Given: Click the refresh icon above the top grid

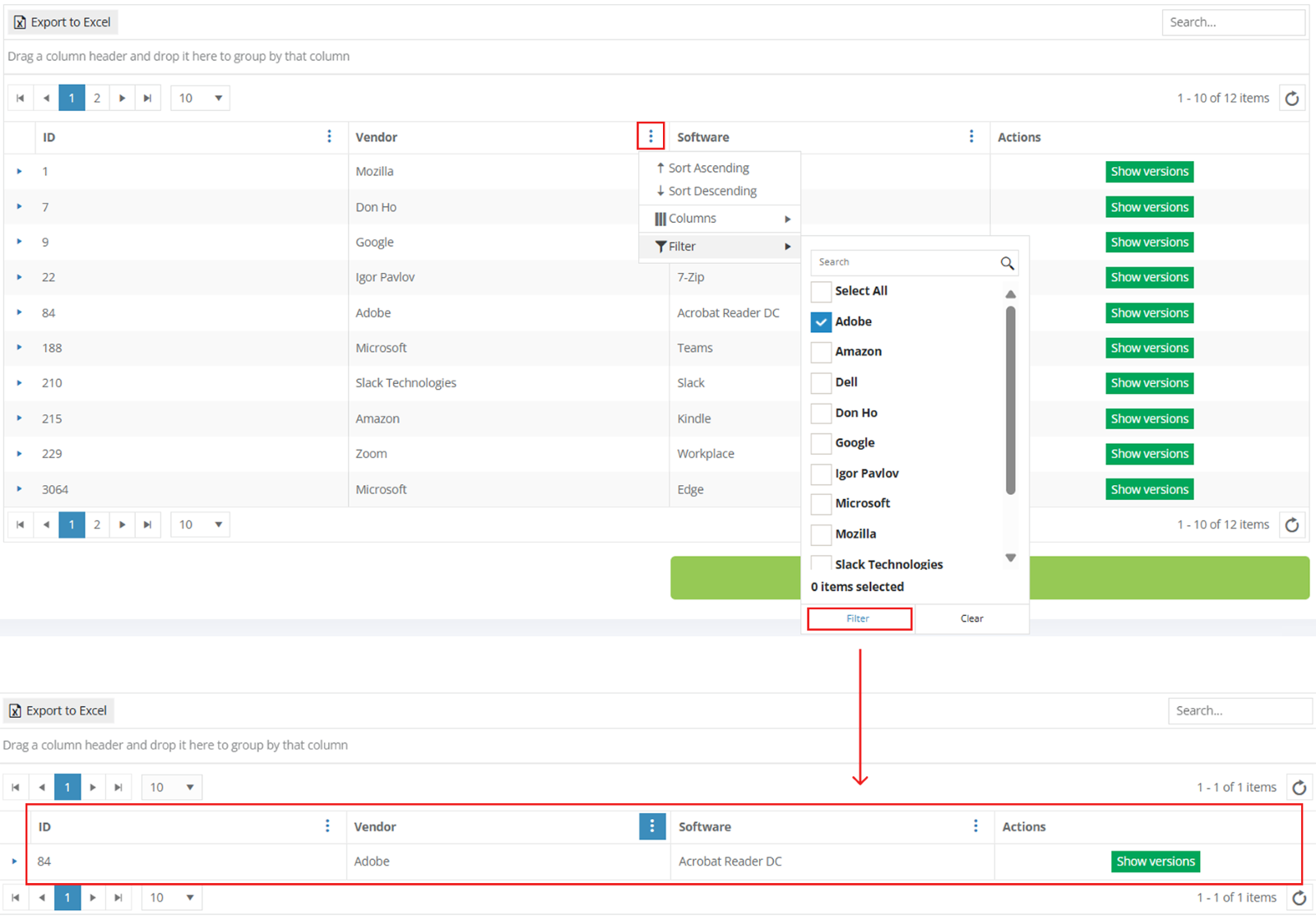Looking at the screenshot, I should [x=1292, y=99].
